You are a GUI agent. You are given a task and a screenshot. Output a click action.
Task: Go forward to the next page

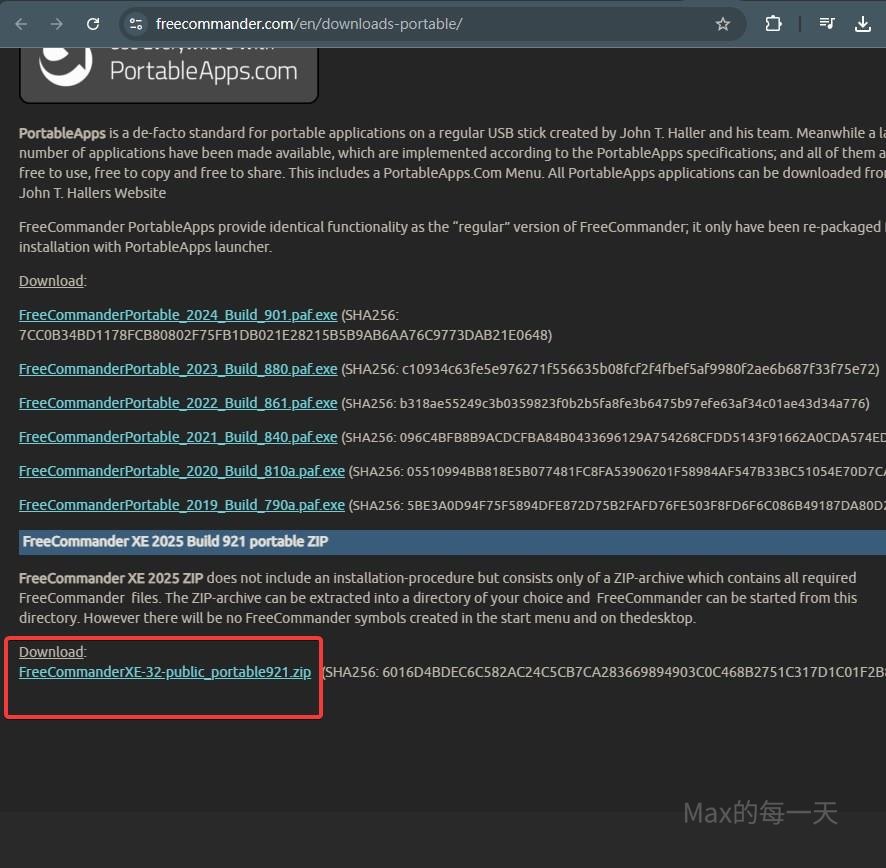(x=57, y=24)
